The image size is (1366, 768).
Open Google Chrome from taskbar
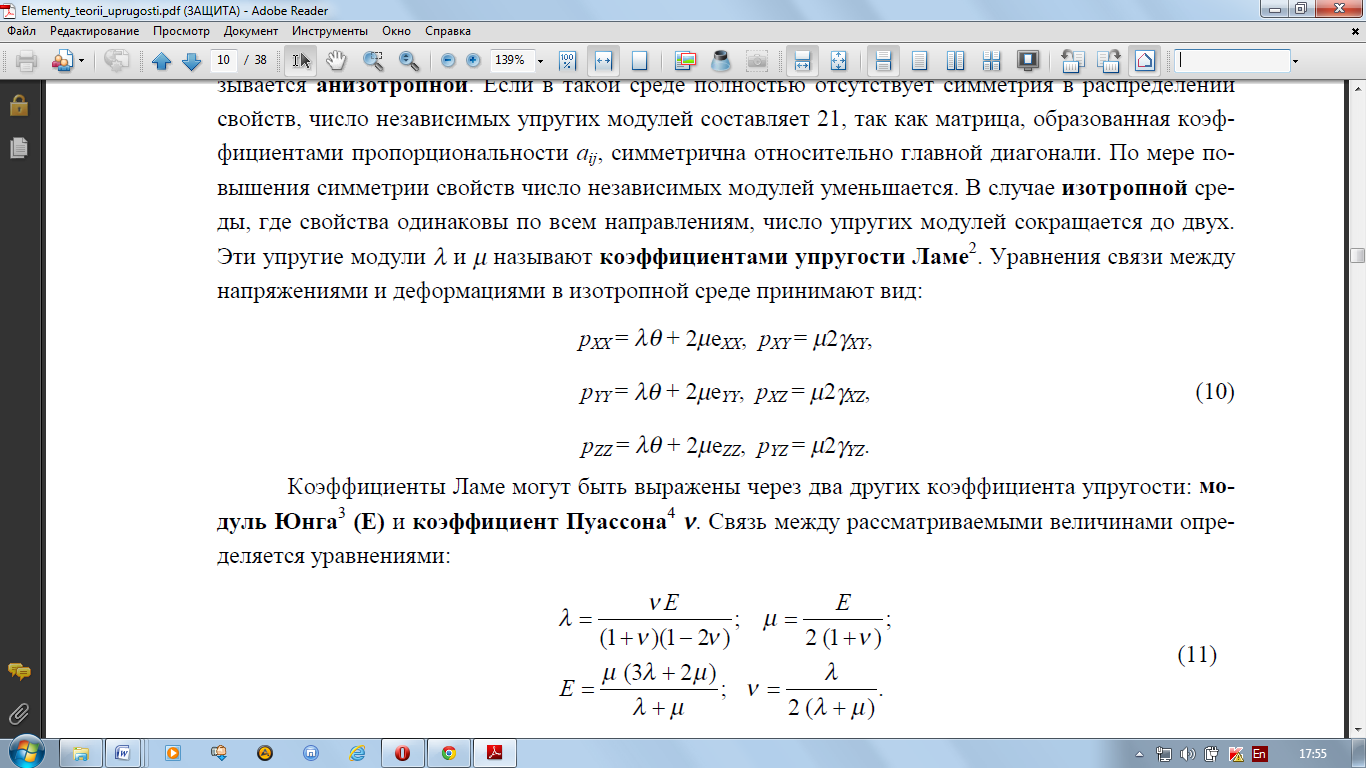(449, 752)
